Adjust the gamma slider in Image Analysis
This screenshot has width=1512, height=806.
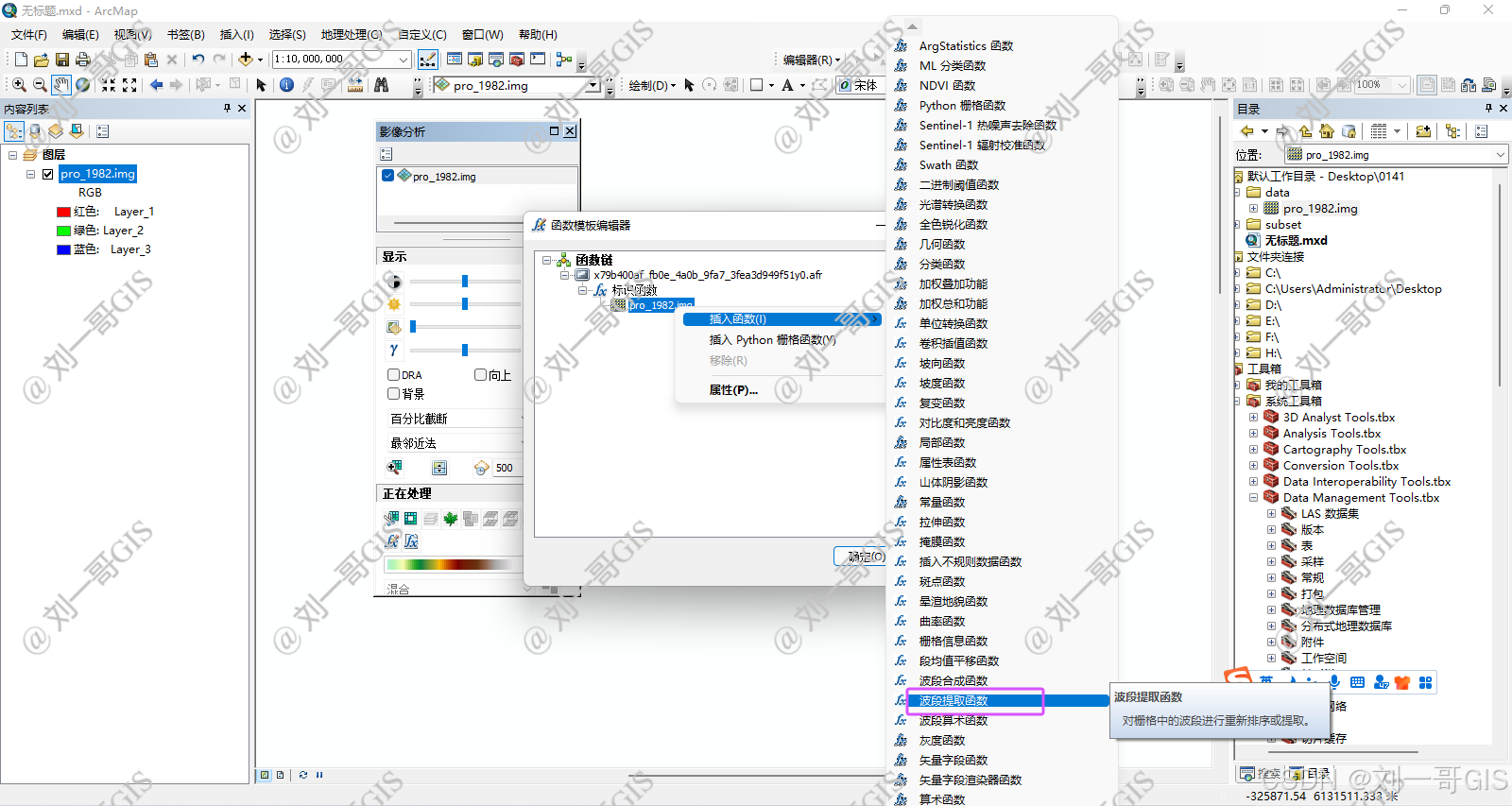(464, 351)
